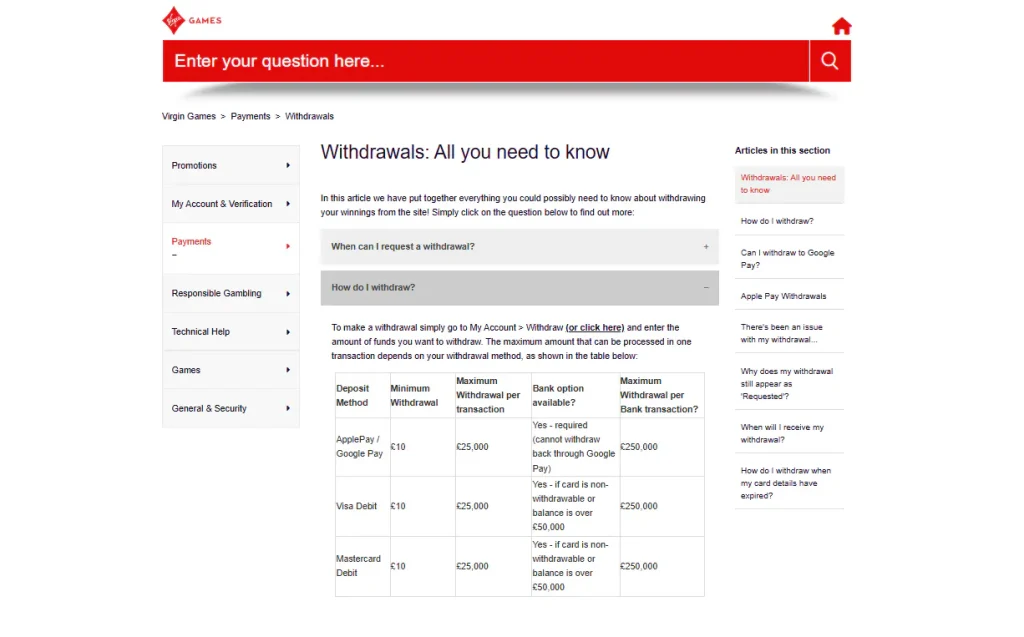The image size is (1024, 637).
Task: Follow the '(or click here)' link
Action: pyautogui.click(x=594, y=327)
